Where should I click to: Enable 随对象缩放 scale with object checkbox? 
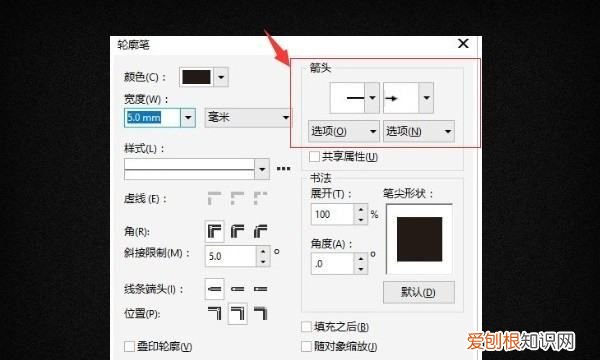tap(306, 347)
